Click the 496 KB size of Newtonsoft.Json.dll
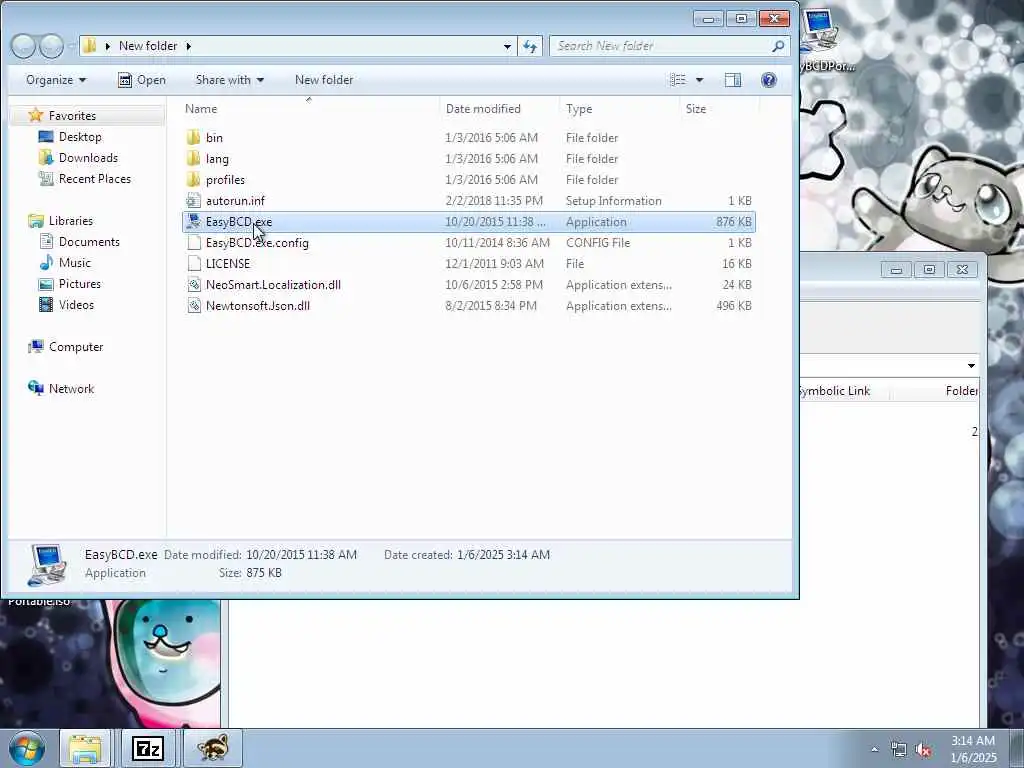The height and width of the screenshot is (768, 1024). pyautogui.click(x=733, y=306)
